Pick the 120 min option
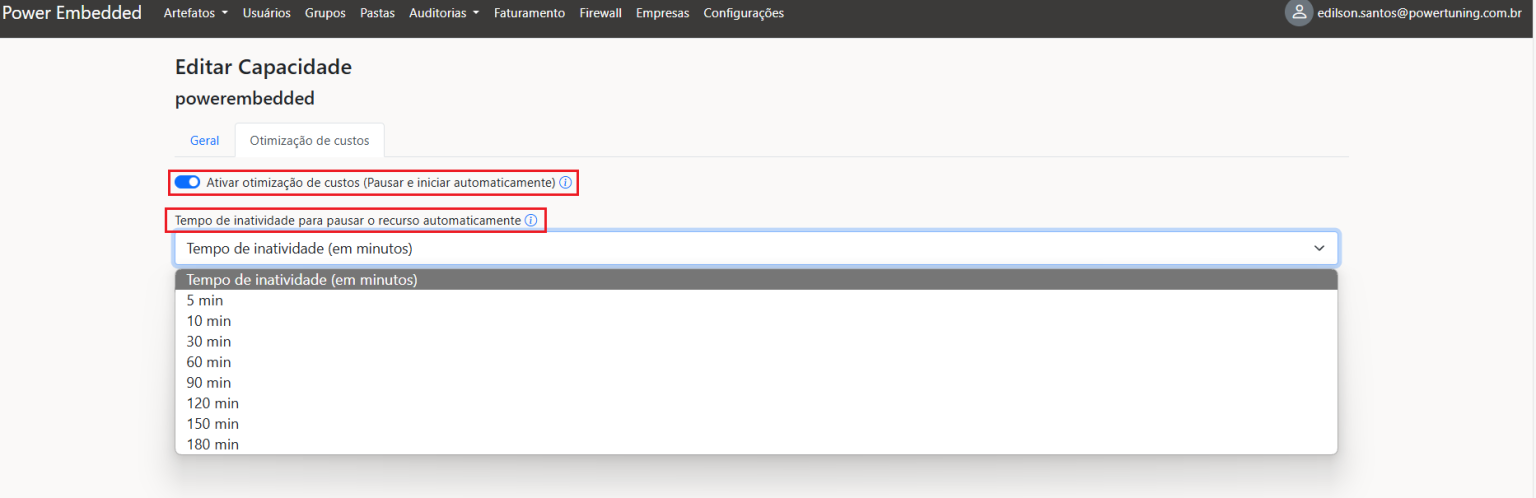 pyautogui.click(x=212, y=403)
